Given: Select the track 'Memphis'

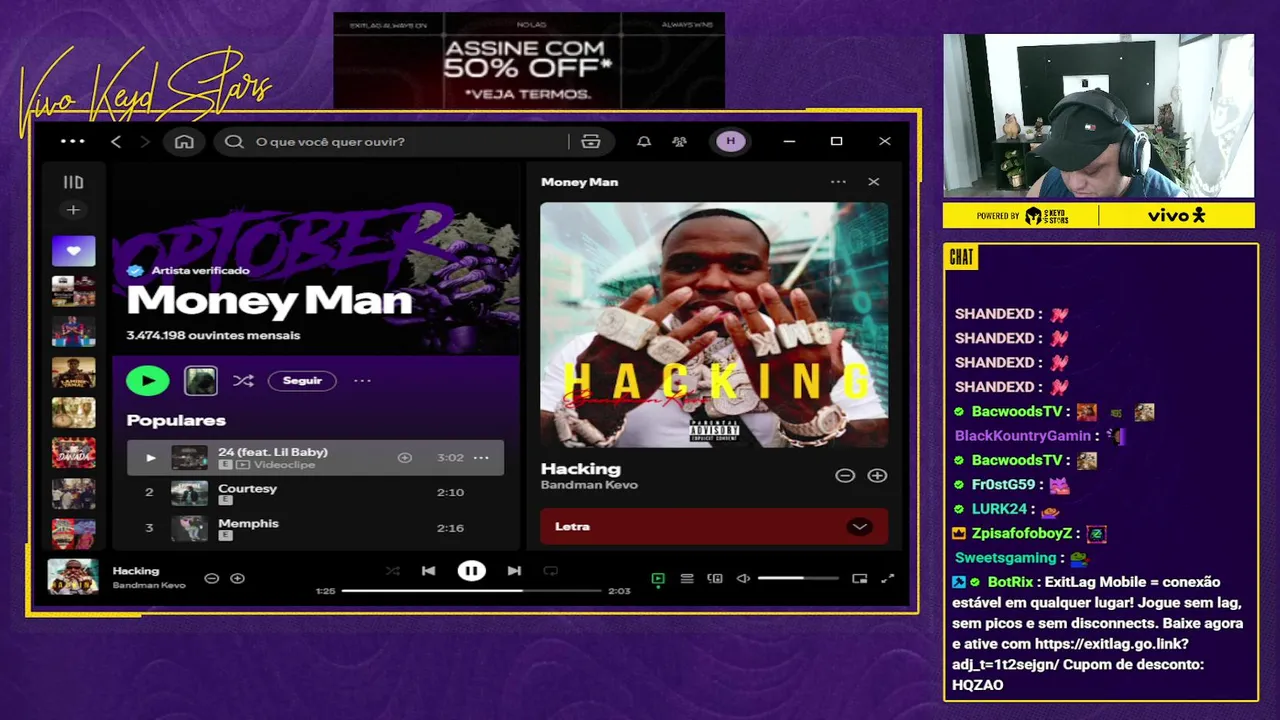Looking at the screenshot, I should (248, 523).
